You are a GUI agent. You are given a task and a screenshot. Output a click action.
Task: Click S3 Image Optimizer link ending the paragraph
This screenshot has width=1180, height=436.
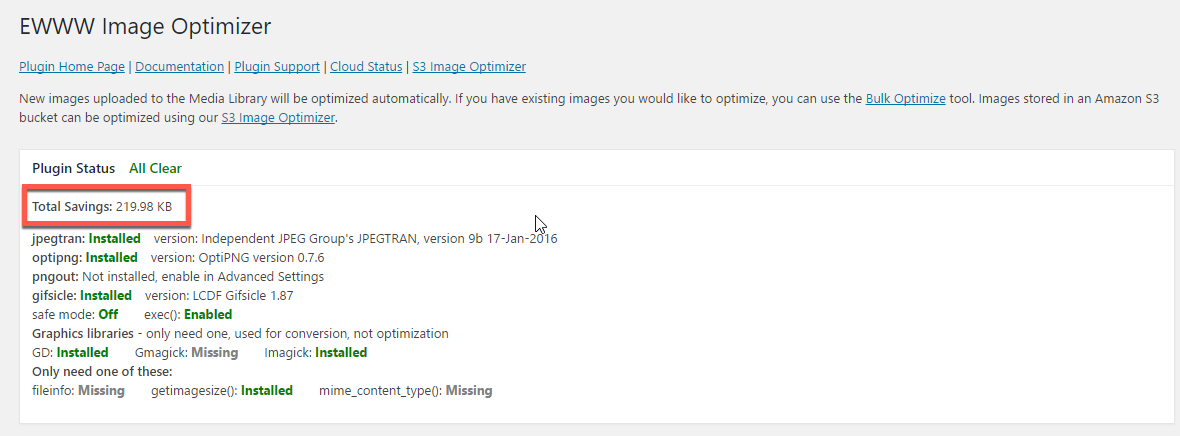coord(278,117)
